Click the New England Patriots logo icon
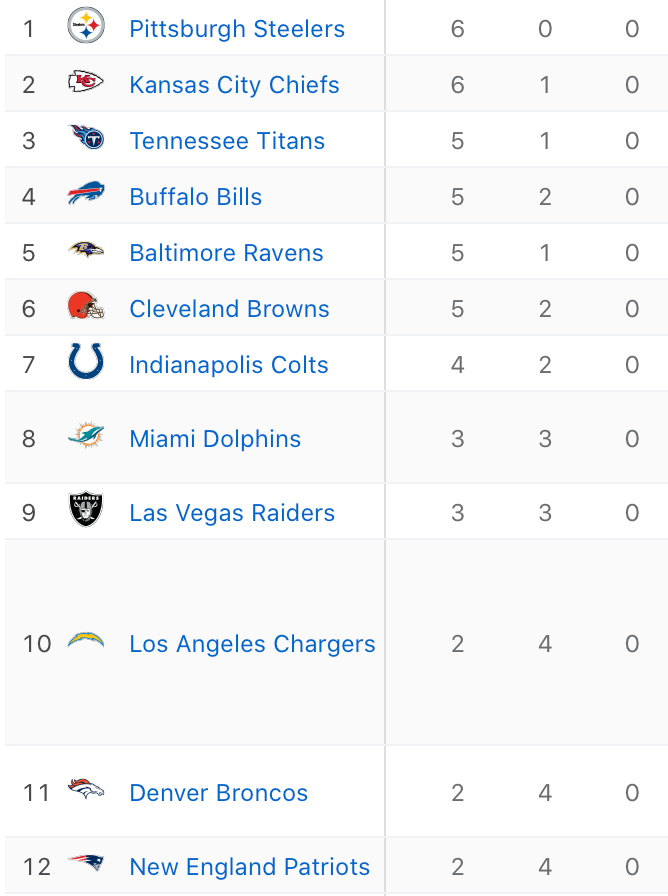 click(86, 864)
